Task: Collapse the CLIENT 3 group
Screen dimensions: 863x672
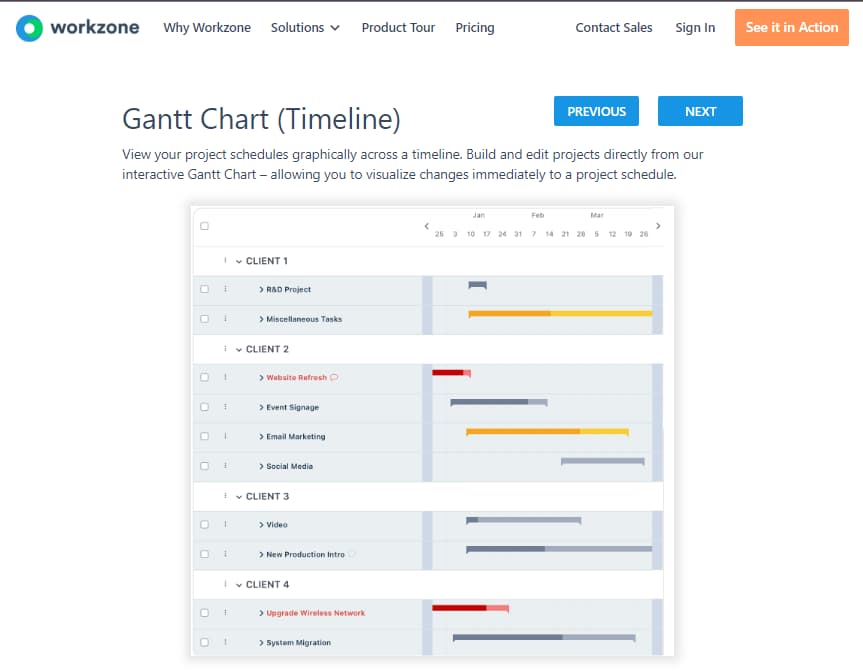Action: point(239,497)
